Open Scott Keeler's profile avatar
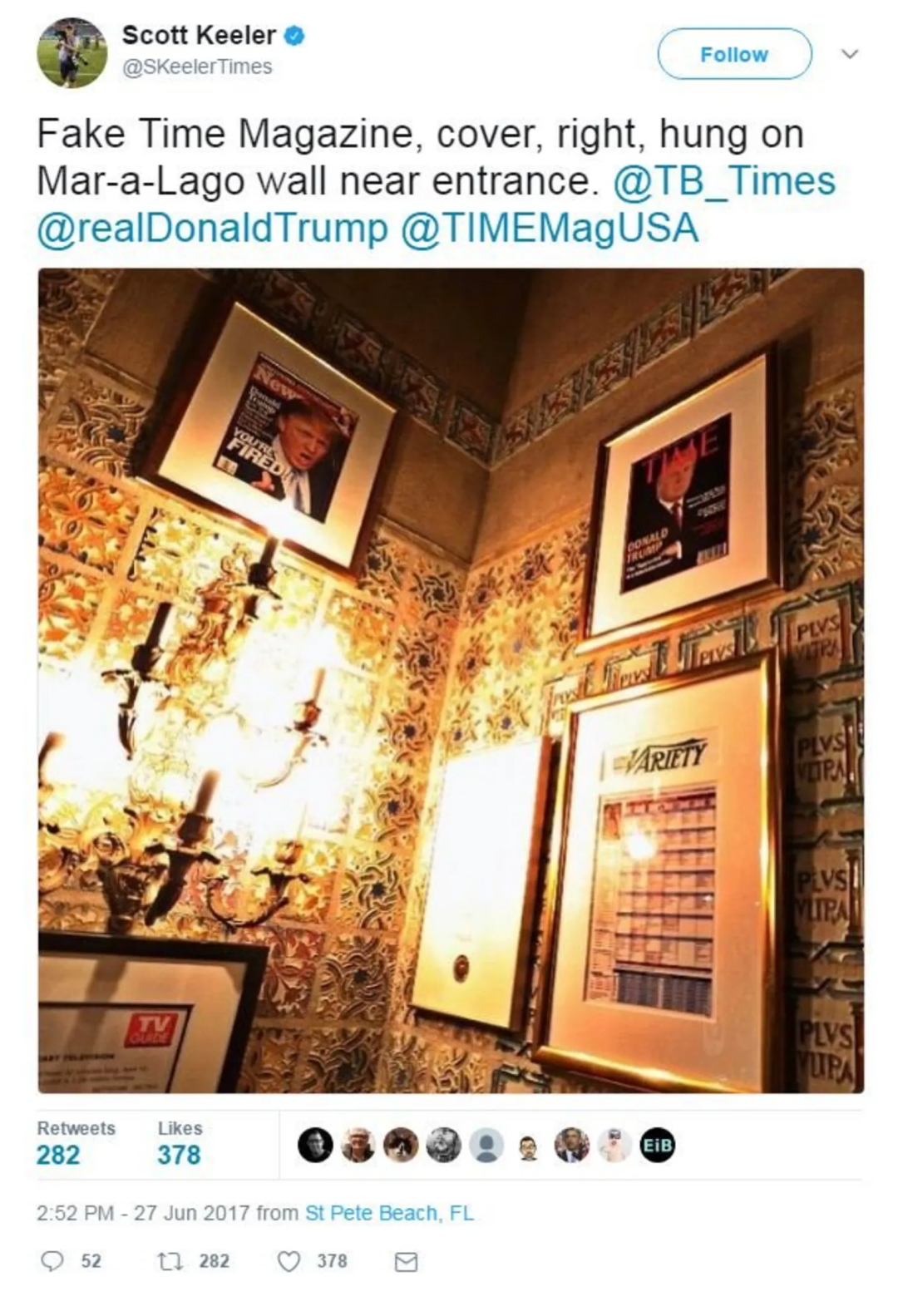Image resolution: width=898 pixels, height=1316 pixels. coord(72,52)
